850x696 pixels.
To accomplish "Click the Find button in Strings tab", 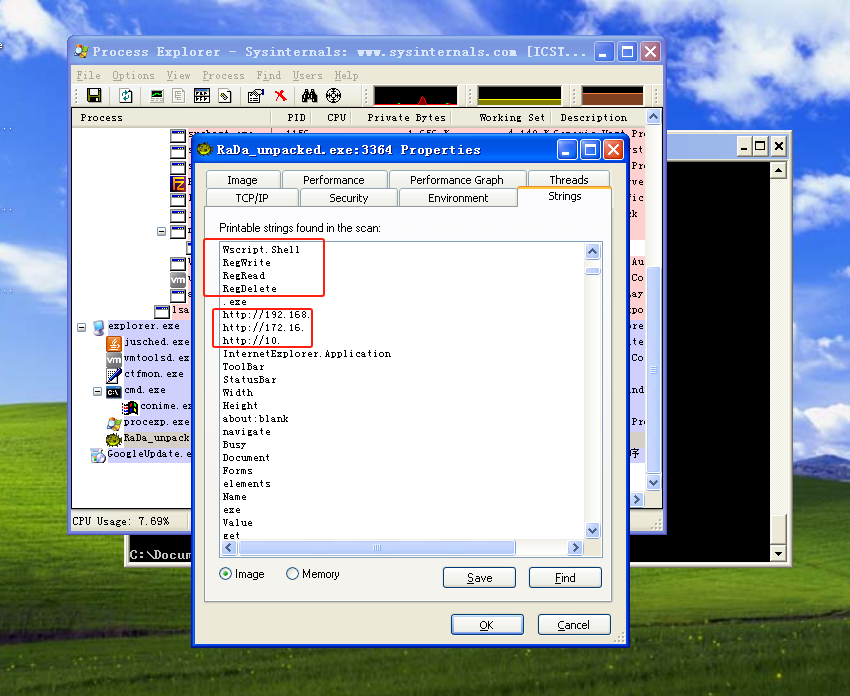I will coord(565,578).
